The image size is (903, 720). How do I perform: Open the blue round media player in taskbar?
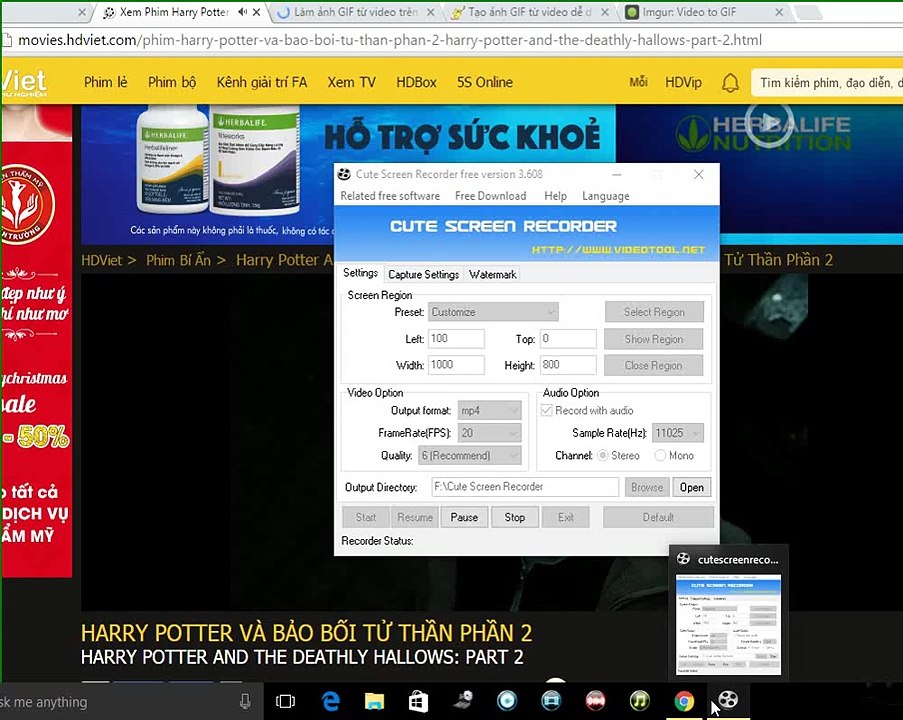[507, 700]
